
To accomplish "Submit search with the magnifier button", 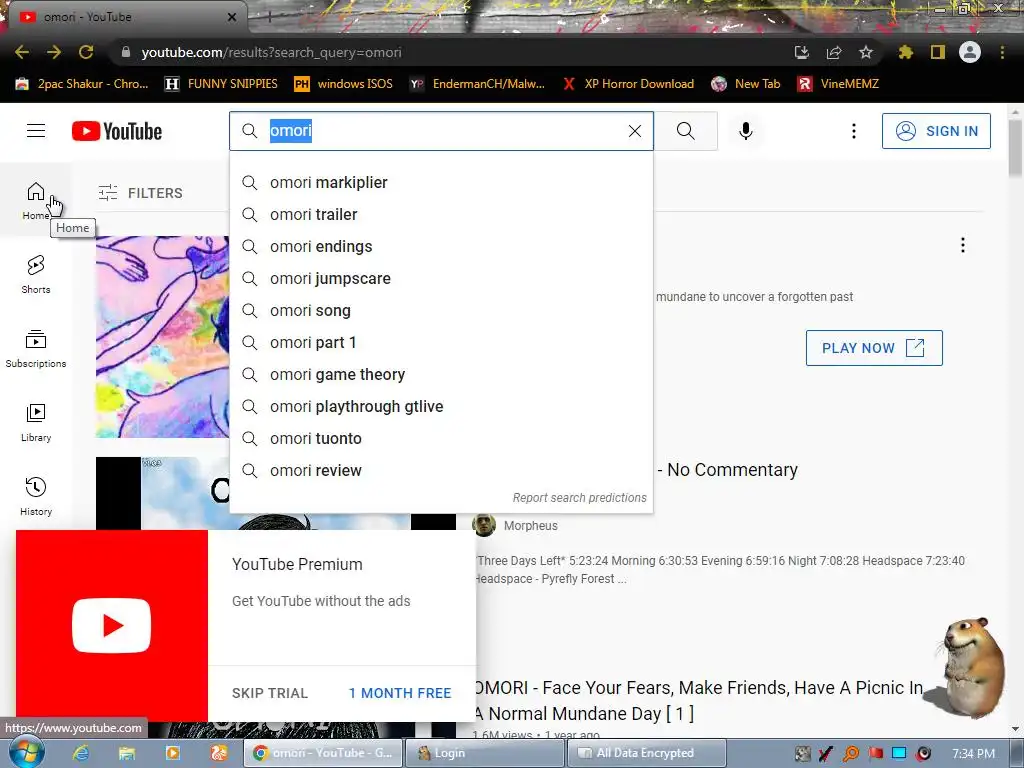I will pos(686,131).
